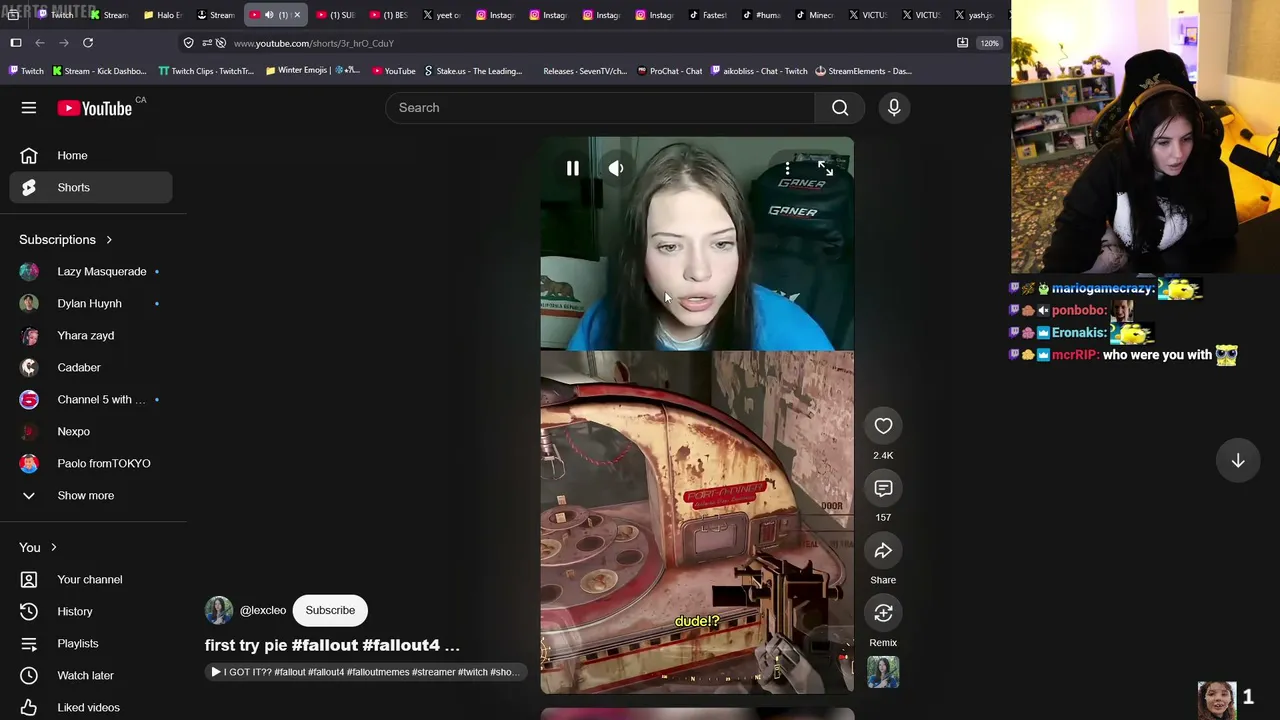Open Your channel
Viewport: 1280px width, 720px height.
[91, 580]
